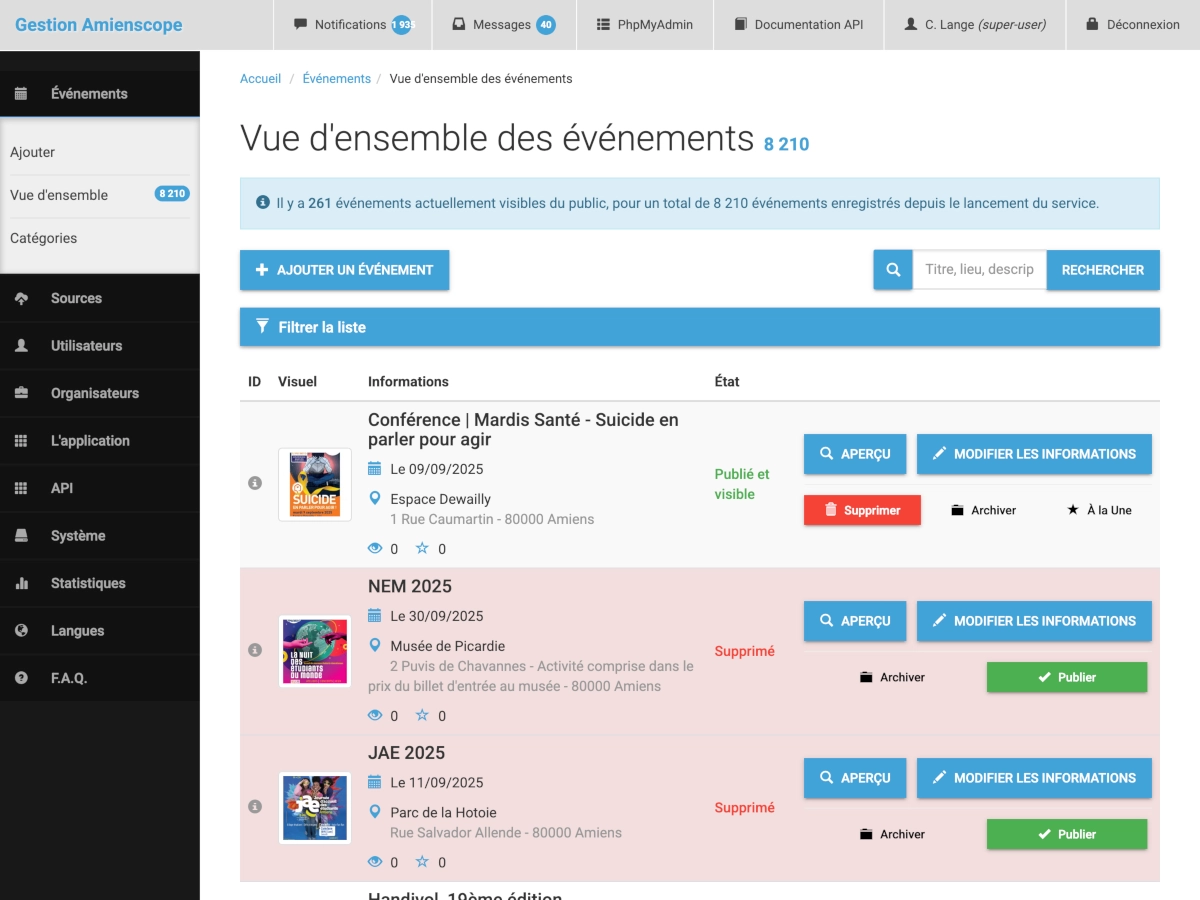Open Notifications in the top bar
The width and height of the screenshot is (1200, 900).
(353, 24)
